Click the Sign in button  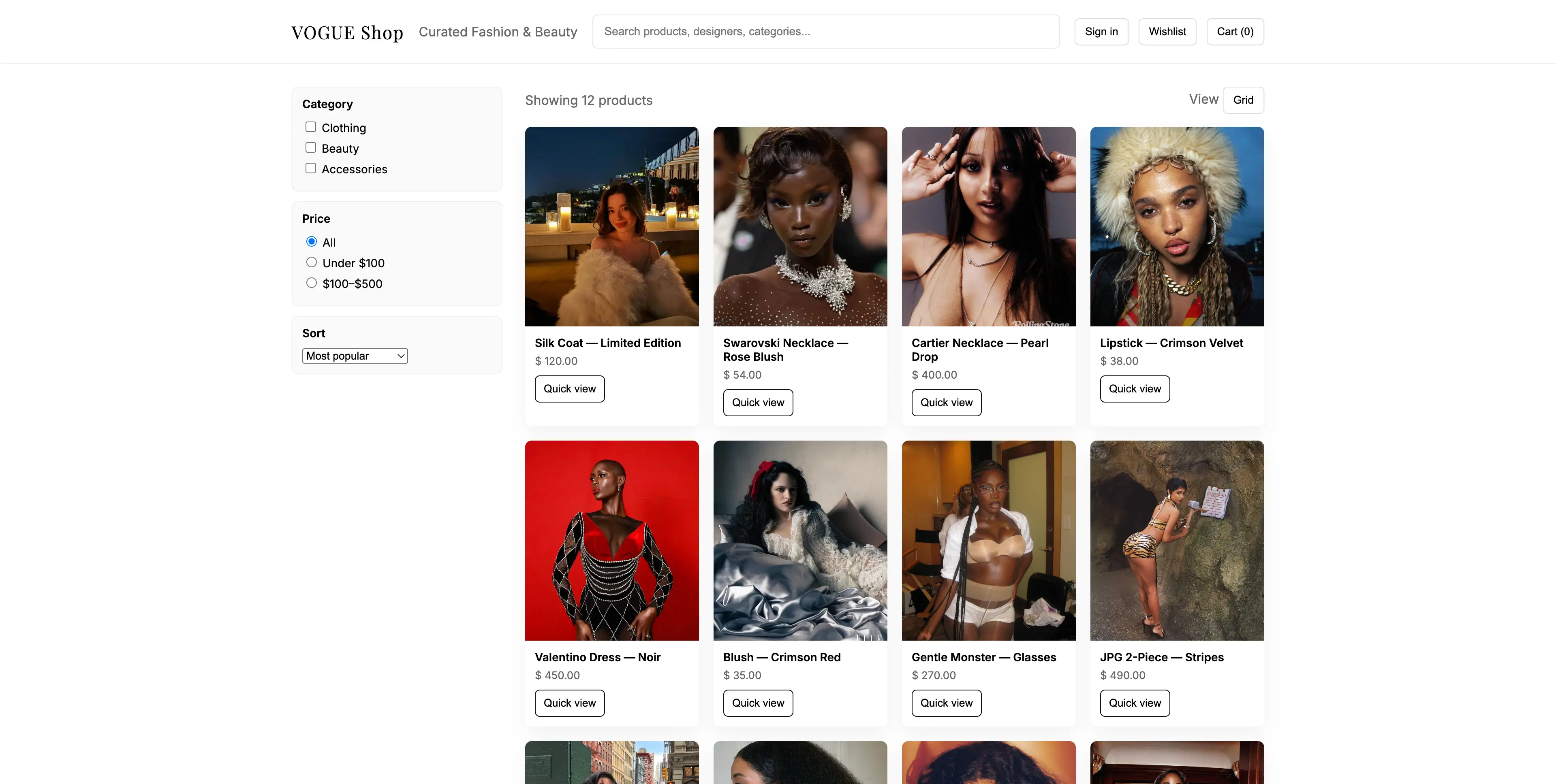coord(1101,31)
